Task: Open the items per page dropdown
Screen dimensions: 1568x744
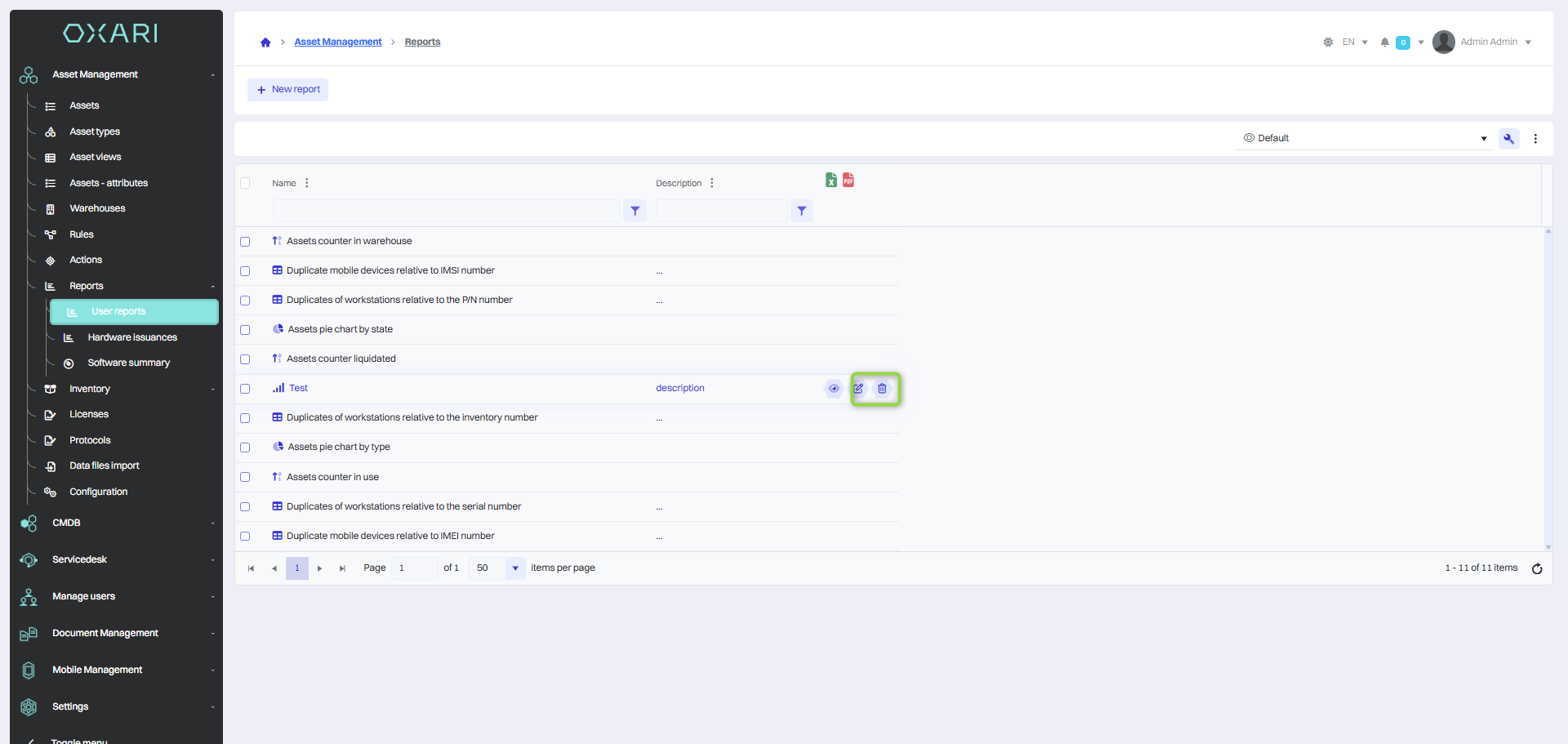Action: (x=514, y=568)
